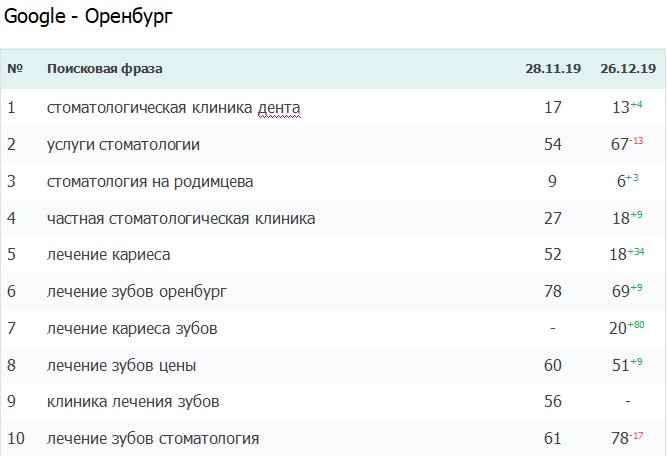
Task: Click the 'Поисковая фраза' column header
Action: click(x=105, y=69)
